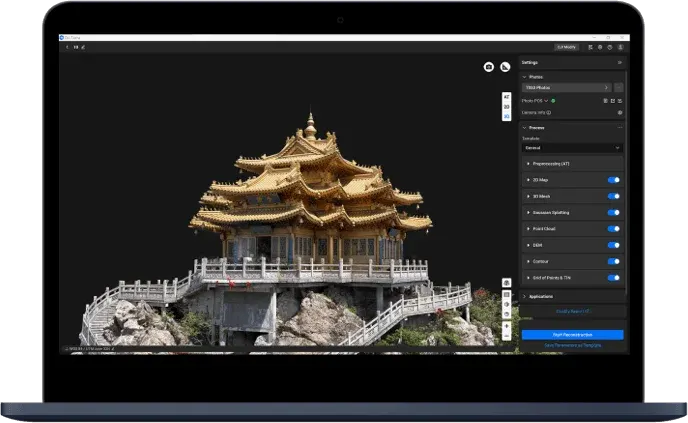
Task: Click the home view icon in viewer
Action: click(506, 283)
